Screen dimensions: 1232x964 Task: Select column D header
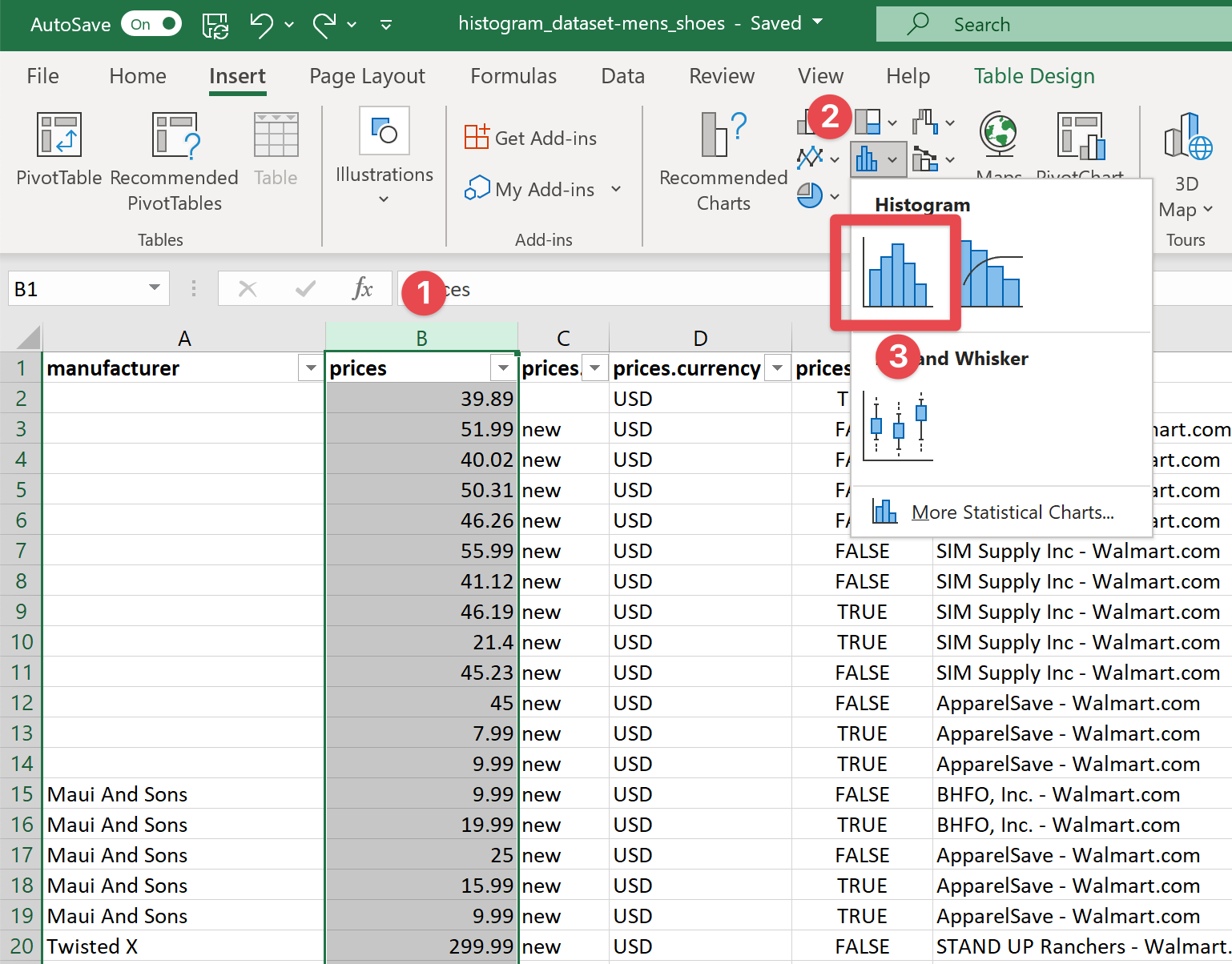700,339
